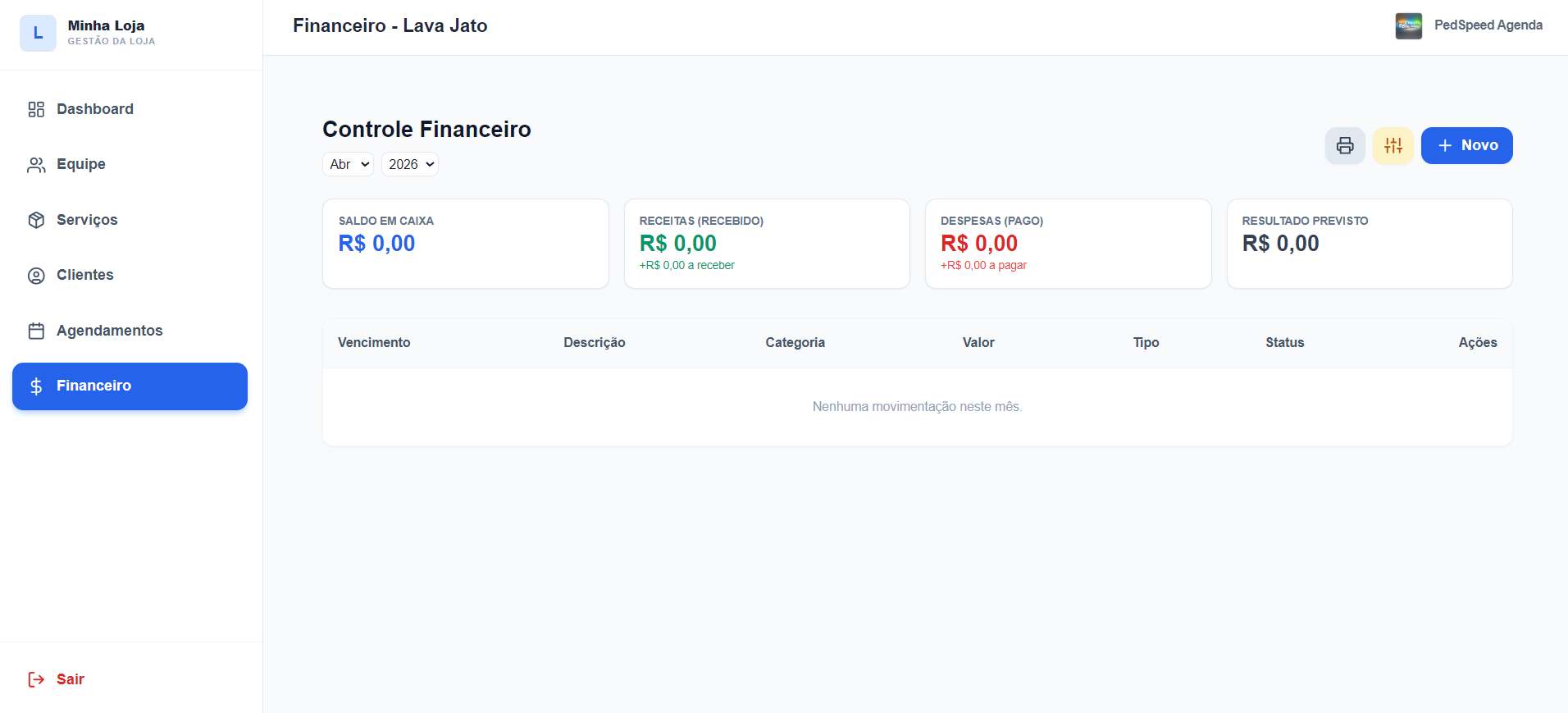
Task: Click the Minha Loja 'L' logo
Action: pyautogui.click(x=38, y=33)
